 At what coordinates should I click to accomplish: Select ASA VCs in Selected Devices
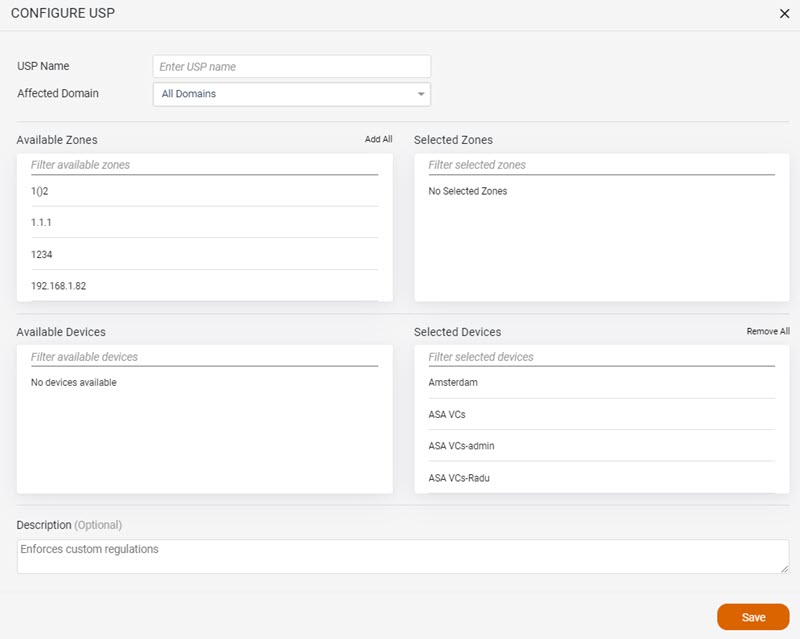(602, 414)
